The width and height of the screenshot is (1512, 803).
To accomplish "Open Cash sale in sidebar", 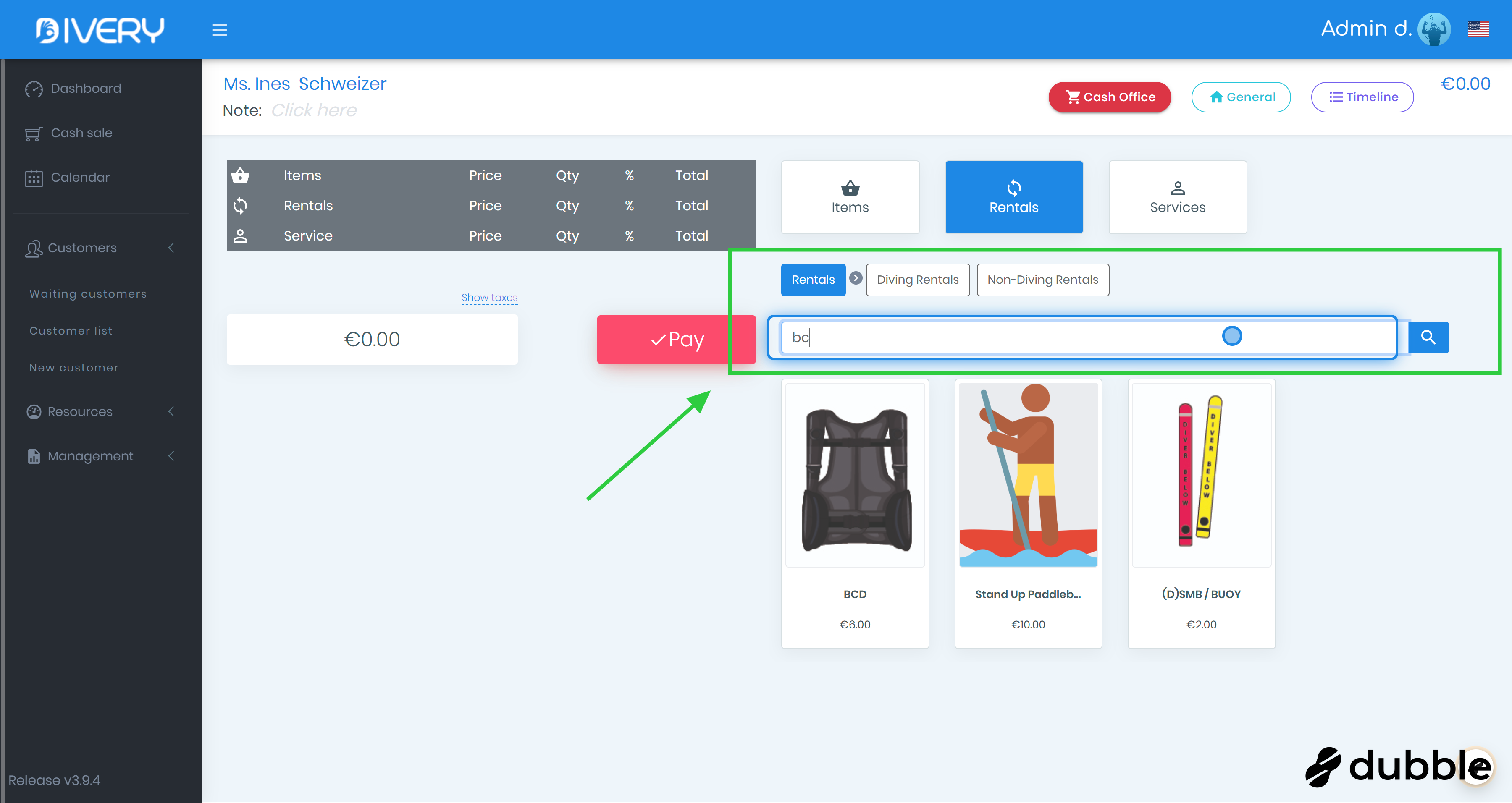I will coord(81,133).
